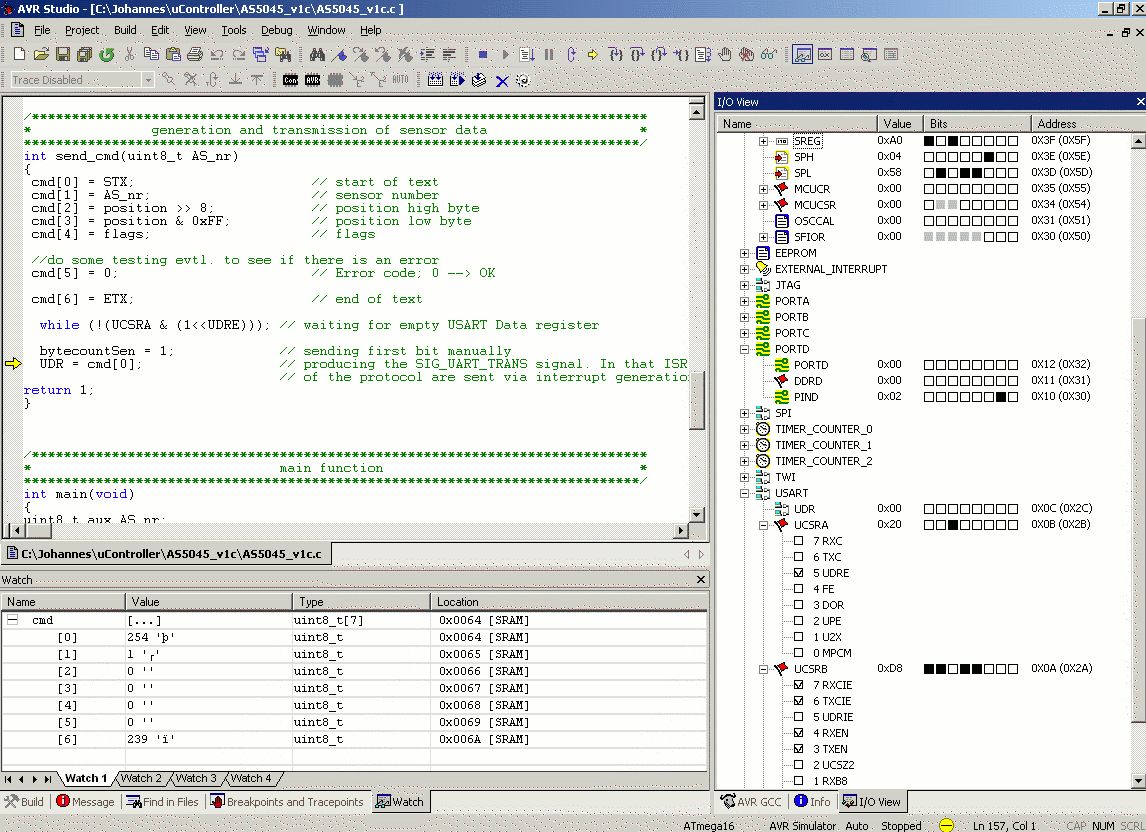Click the Toggle Breakpoint hand icon
The image size is (1146, 832).
click(725, 55)
